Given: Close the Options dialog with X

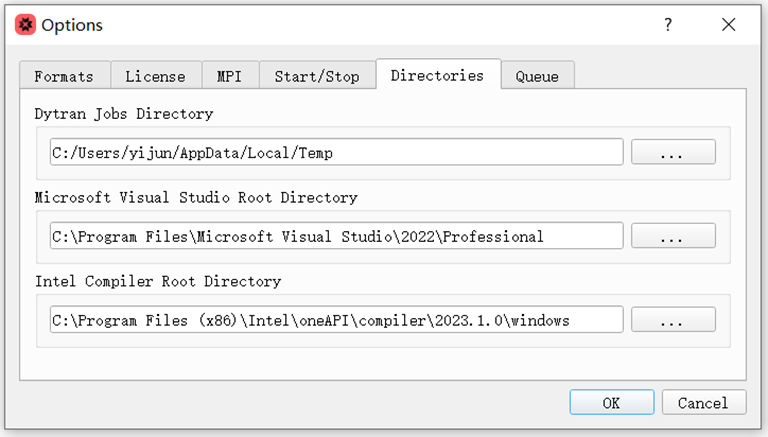Looking at the screenshot, I should 730,25.
